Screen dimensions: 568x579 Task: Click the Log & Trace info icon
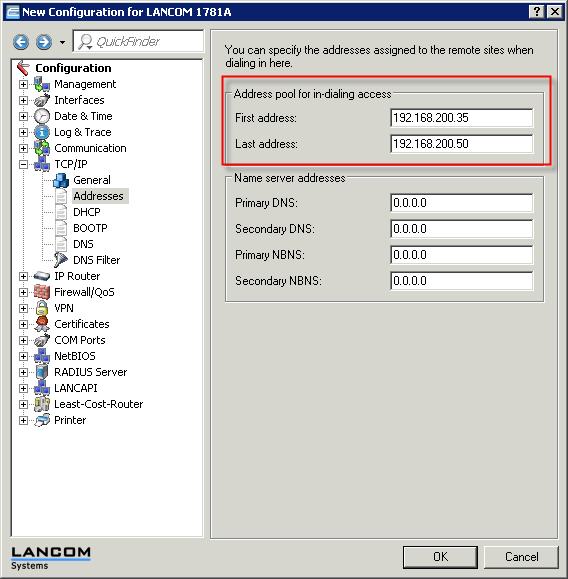pos(42,132)
